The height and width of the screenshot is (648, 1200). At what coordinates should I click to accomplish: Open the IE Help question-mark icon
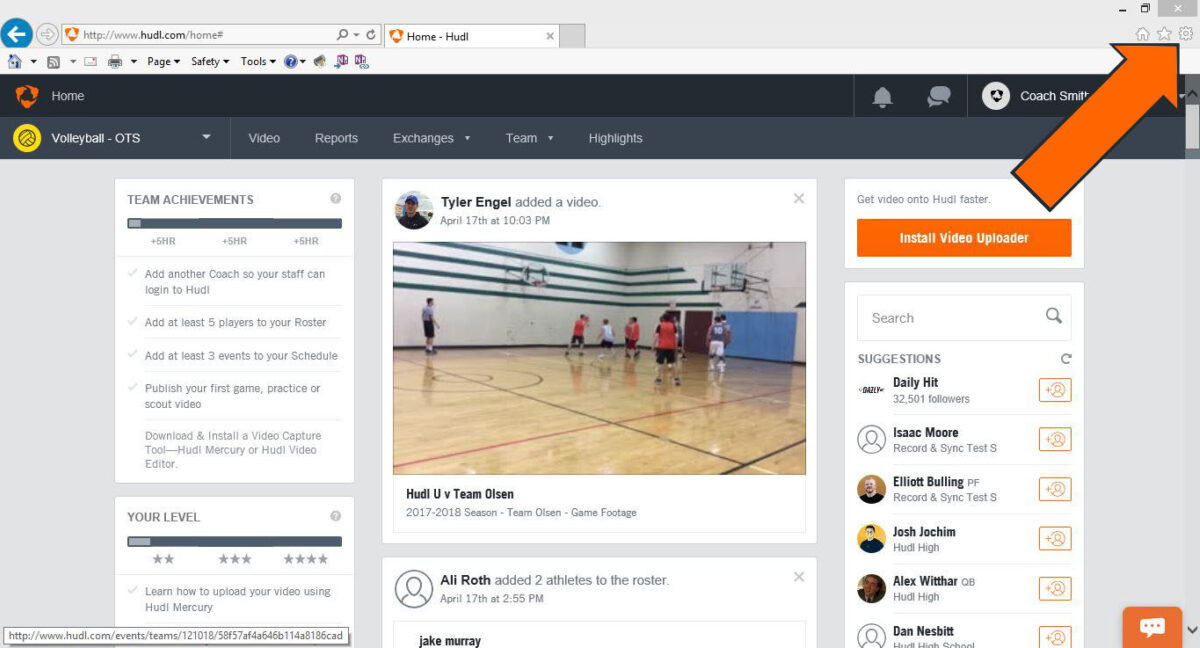(290, 62)
